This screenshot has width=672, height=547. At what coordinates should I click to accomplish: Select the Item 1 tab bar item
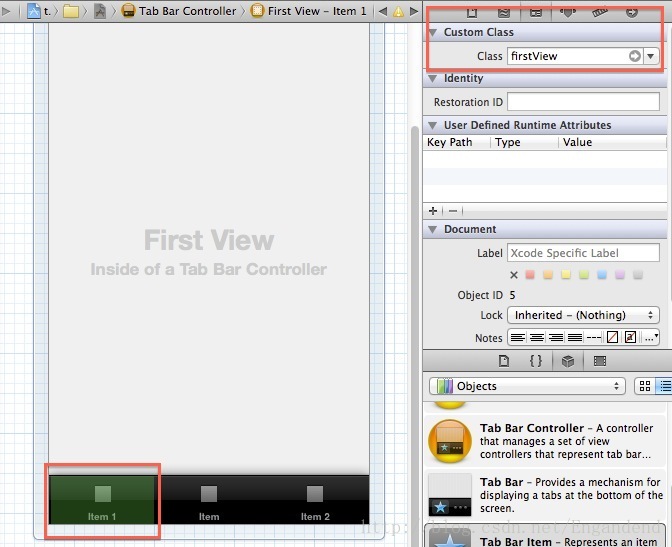102,499
